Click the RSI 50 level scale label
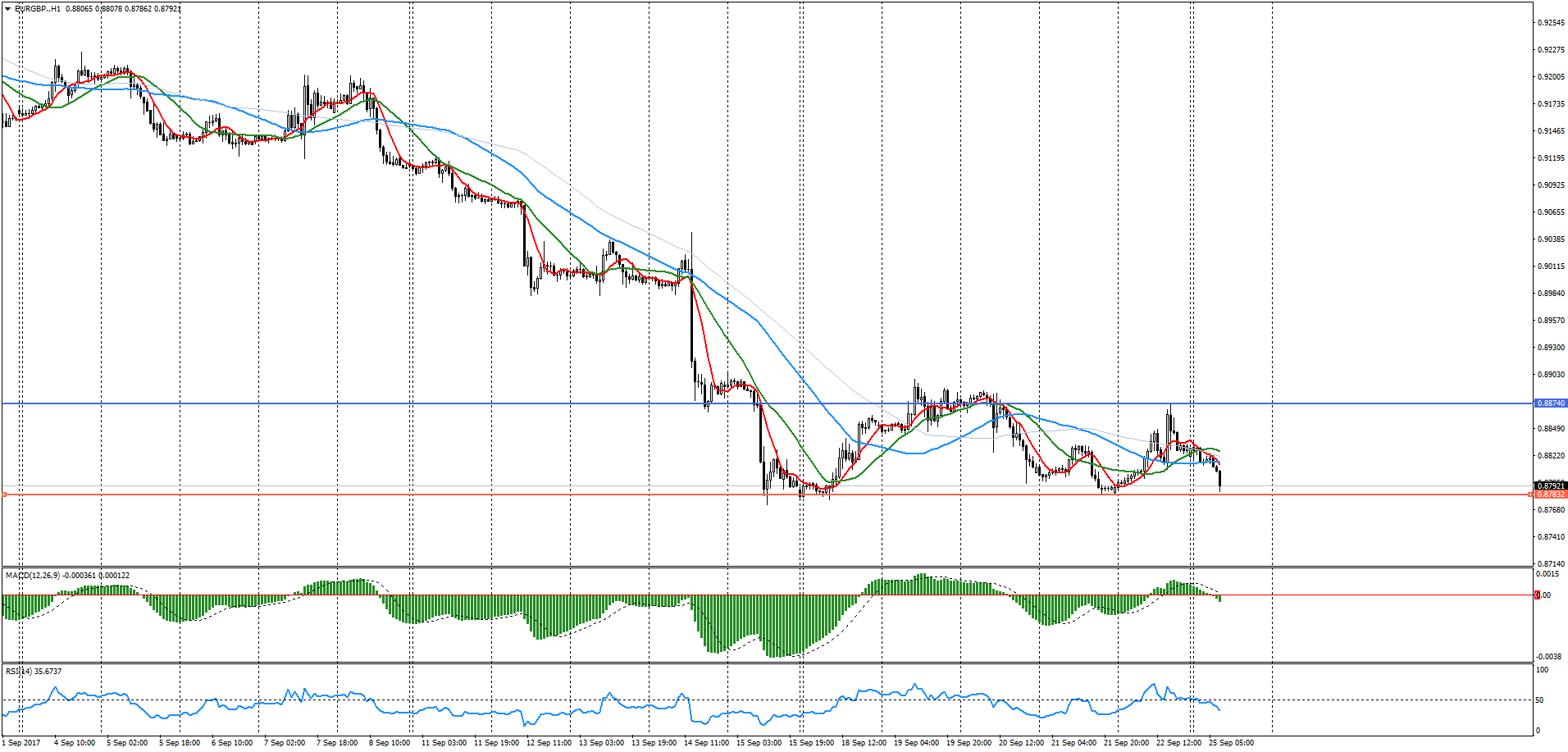The height and width of the screenshot is (752, 1568). tap(1540, 700)
